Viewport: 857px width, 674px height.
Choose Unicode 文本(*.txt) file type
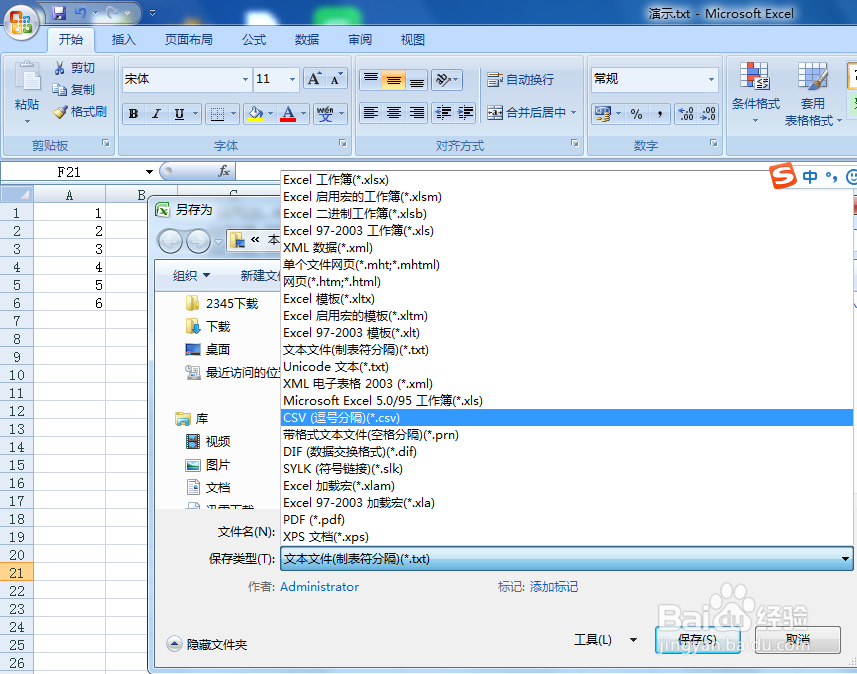pos(567,367)
